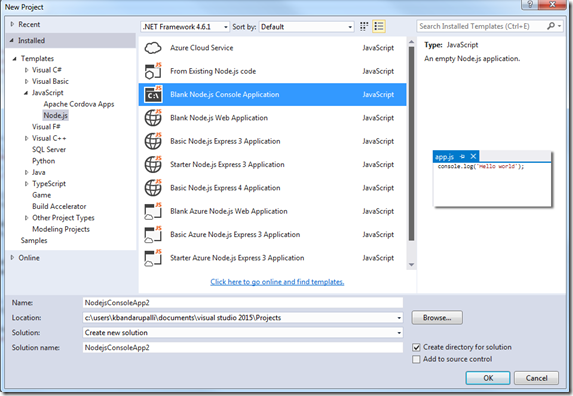This screenshot has width=573, height=396.
Task: Click the Blank Azure Node.js Web Application icon
Action: tap(153, 212)
